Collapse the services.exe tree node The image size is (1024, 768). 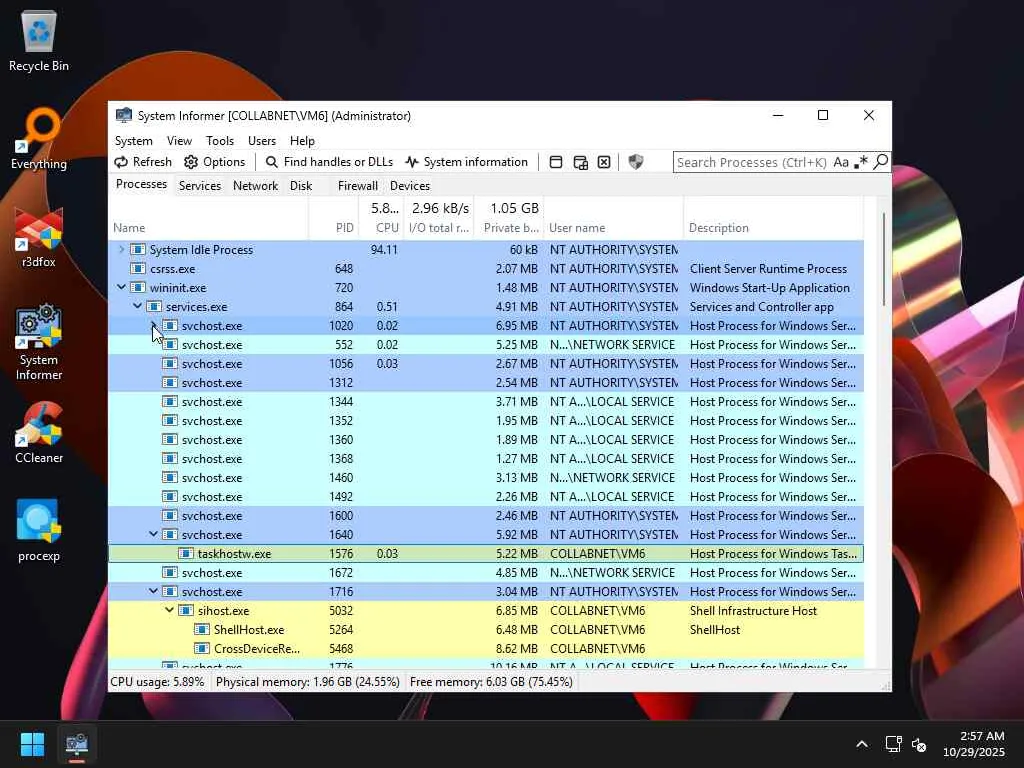click(137, 306)
